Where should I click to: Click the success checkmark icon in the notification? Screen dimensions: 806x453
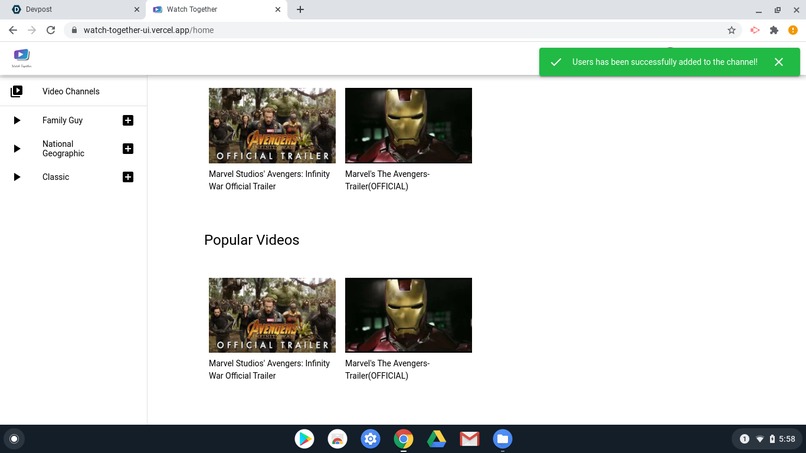[x=556, y=62]
